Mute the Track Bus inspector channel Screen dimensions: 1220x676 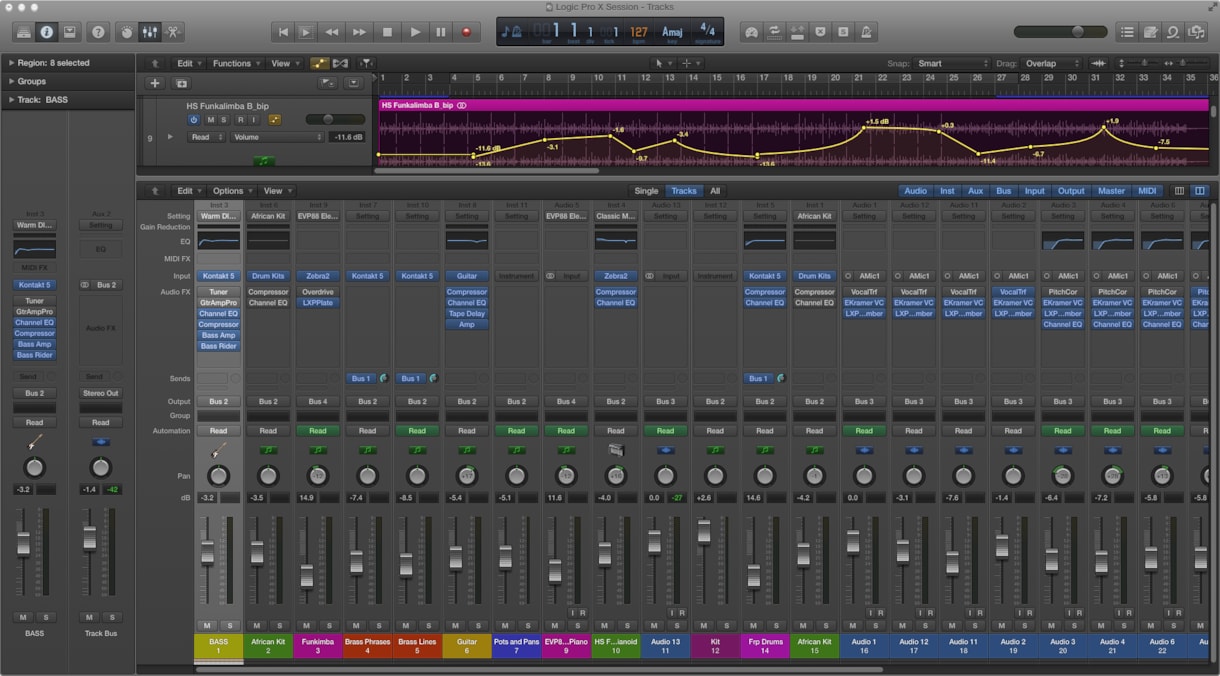[89, 617]
